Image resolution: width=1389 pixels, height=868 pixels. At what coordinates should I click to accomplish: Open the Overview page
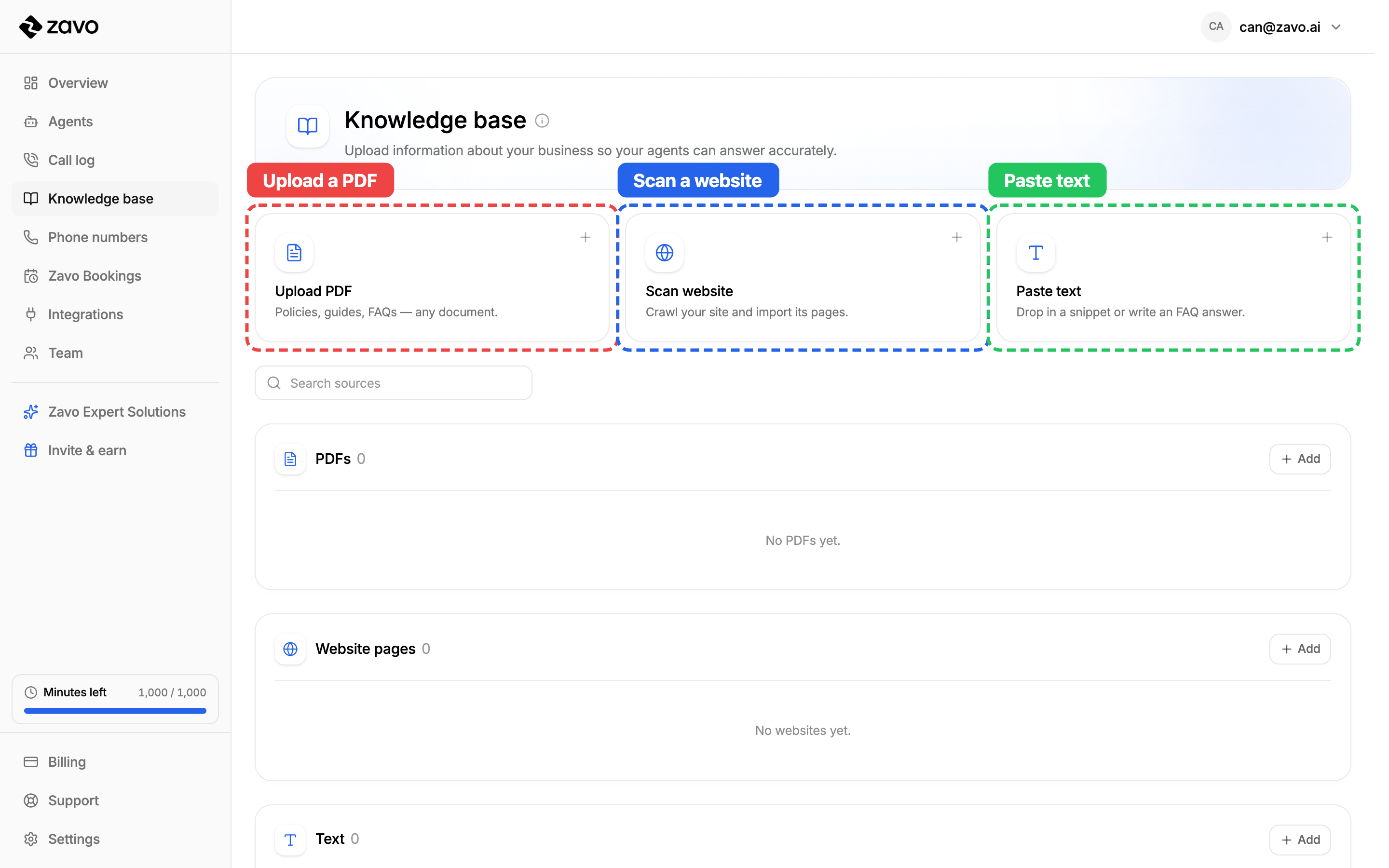[x=115, y=82]
